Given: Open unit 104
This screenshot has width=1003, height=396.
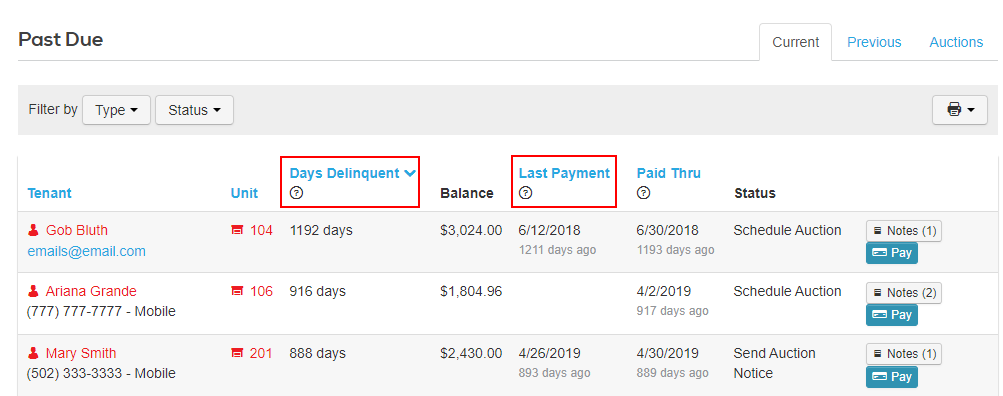Looking at the screenshot, I should point(261,230).
